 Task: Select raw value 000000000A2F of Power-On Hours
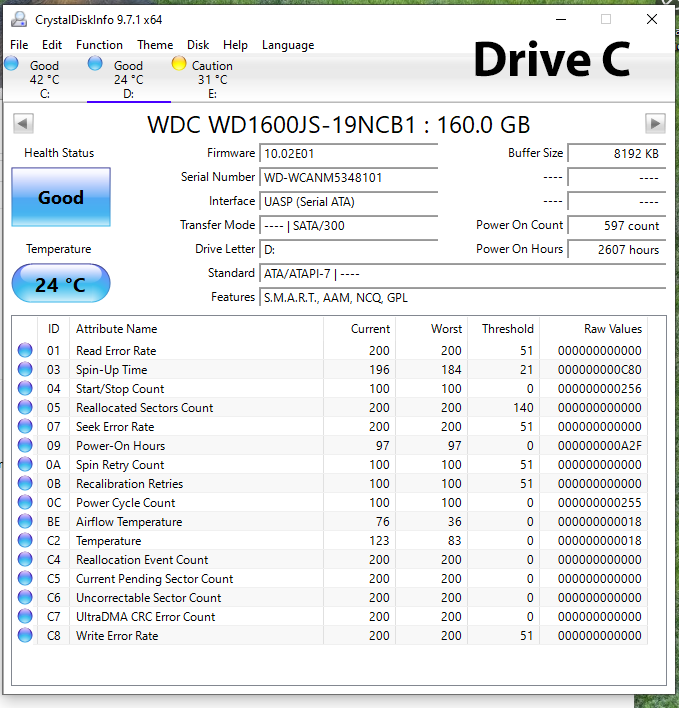click(600, 446)
